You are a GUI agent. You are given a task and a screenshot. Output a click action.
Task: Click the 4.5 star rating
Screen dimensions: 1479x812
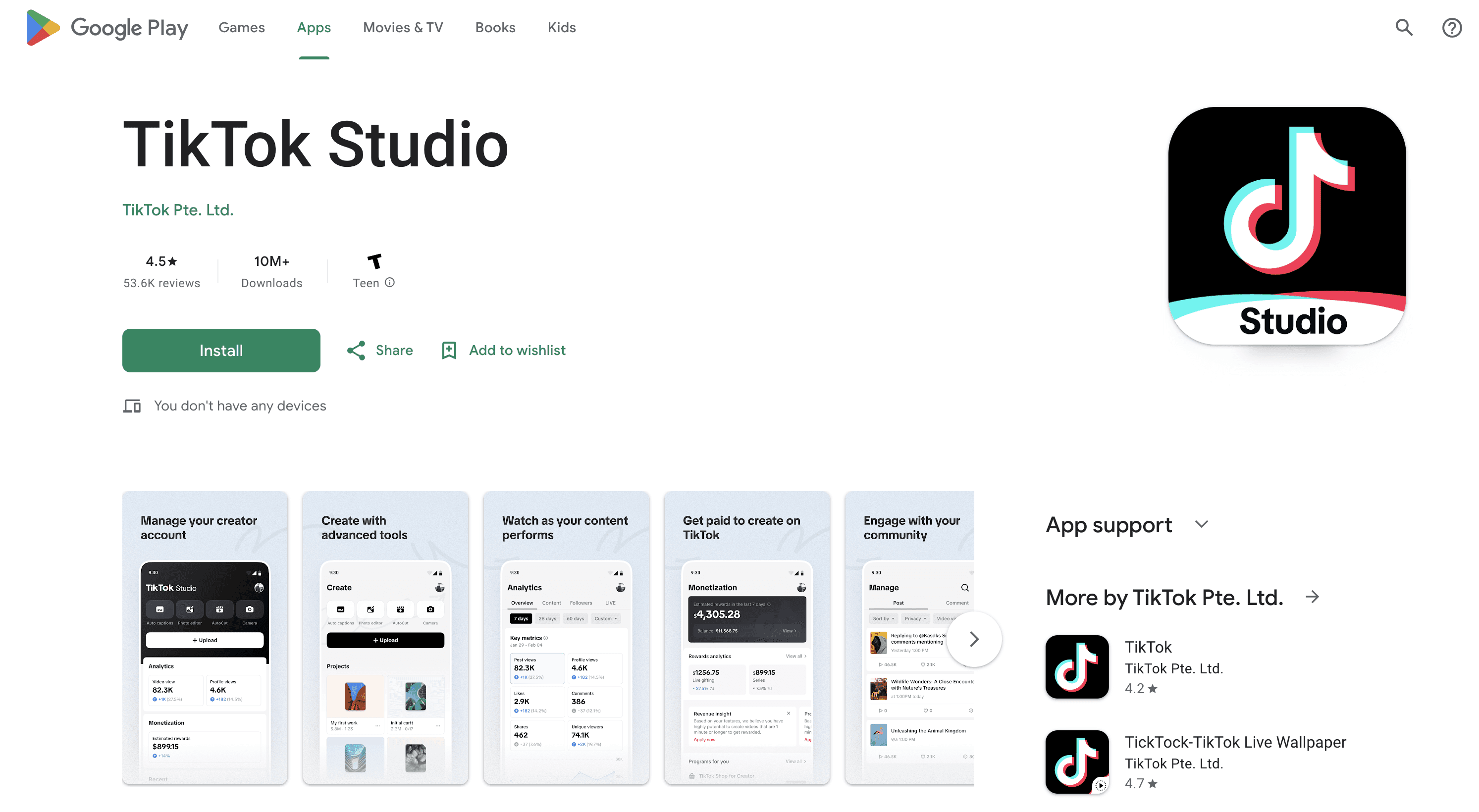(161, 261)
